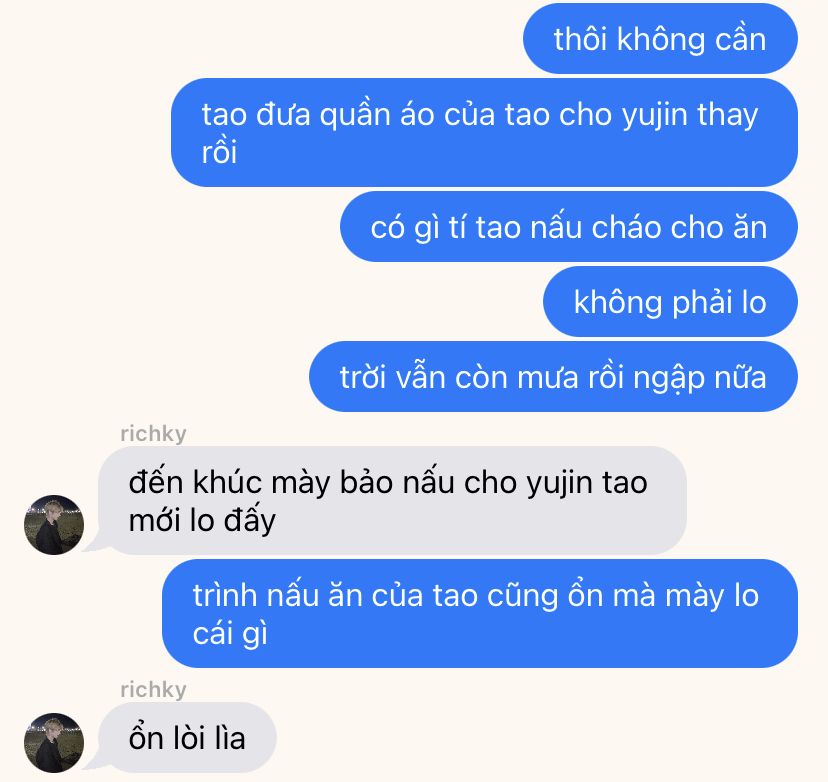Tap the 'tao đưa quần áo của tao' message

pyautogui.click(x=484, y=133)
